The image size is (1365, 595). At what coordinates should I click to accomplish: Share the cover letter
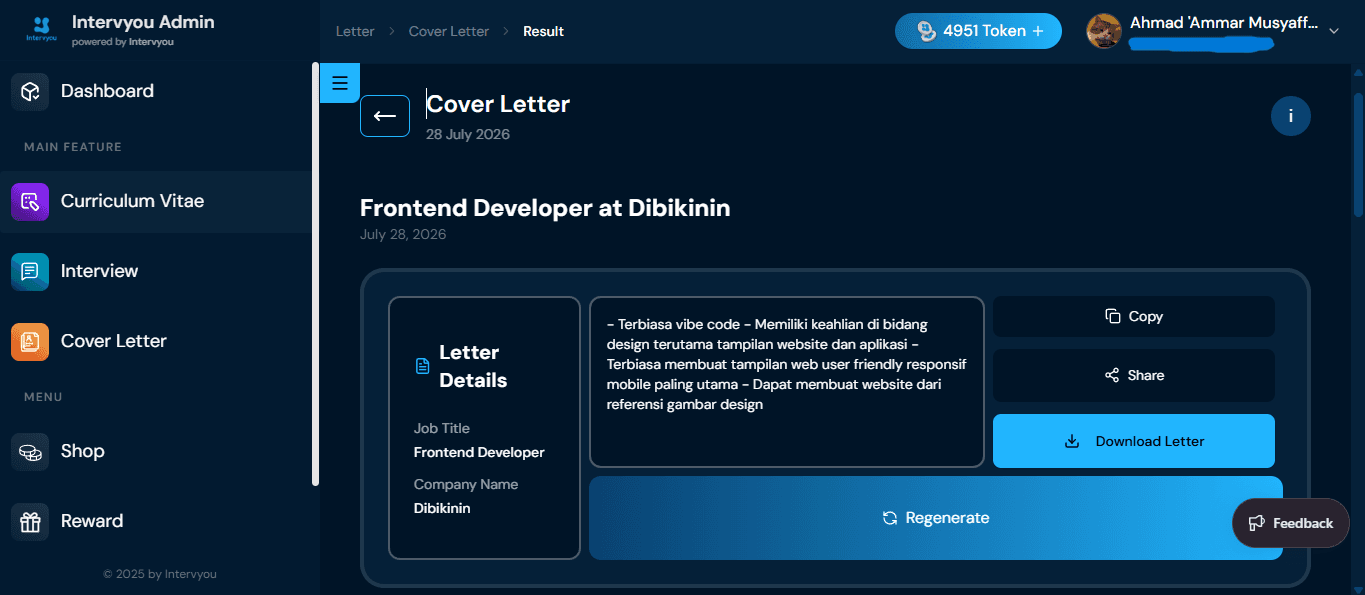(x=1134, y=375)
